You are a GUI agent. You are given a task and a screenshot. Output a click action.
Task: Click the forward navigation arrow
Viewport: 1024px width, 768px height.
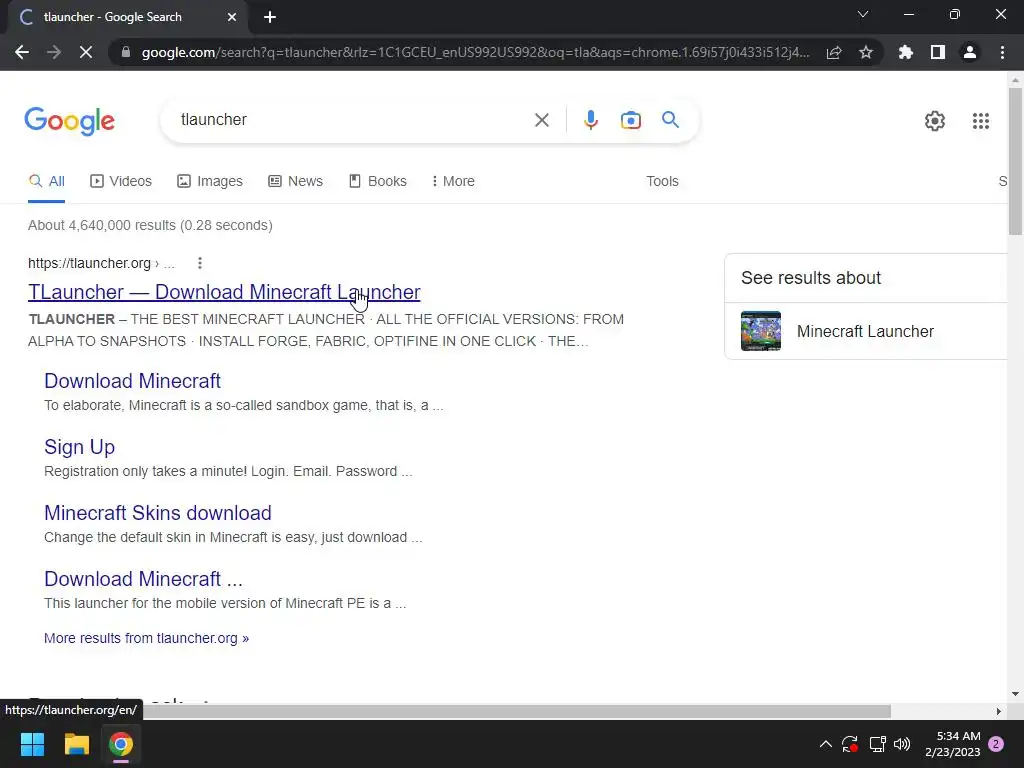pyautogui.click(x=54, y=52)
